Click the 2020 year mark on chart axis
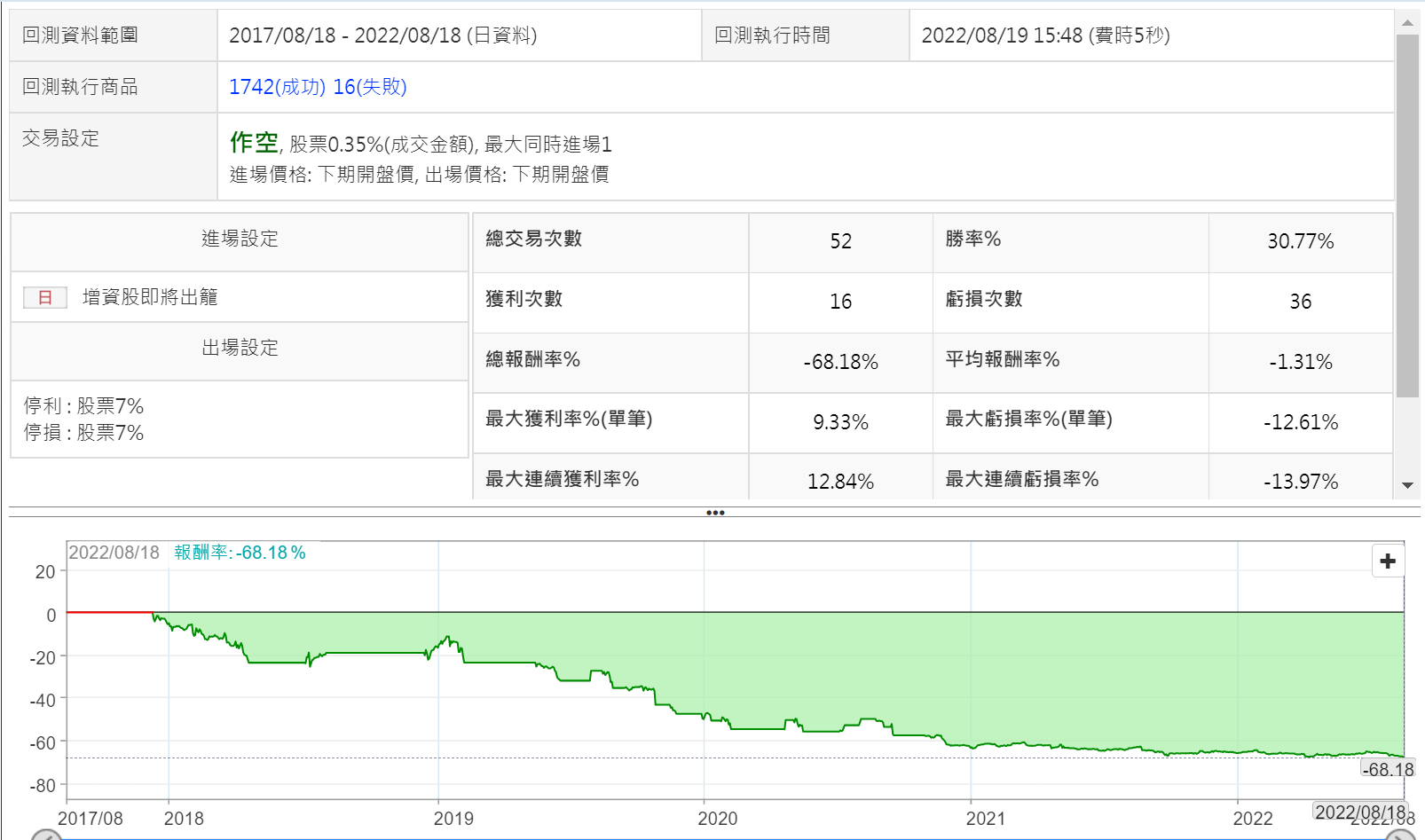The image size is (1425, 840). [717, 818]
